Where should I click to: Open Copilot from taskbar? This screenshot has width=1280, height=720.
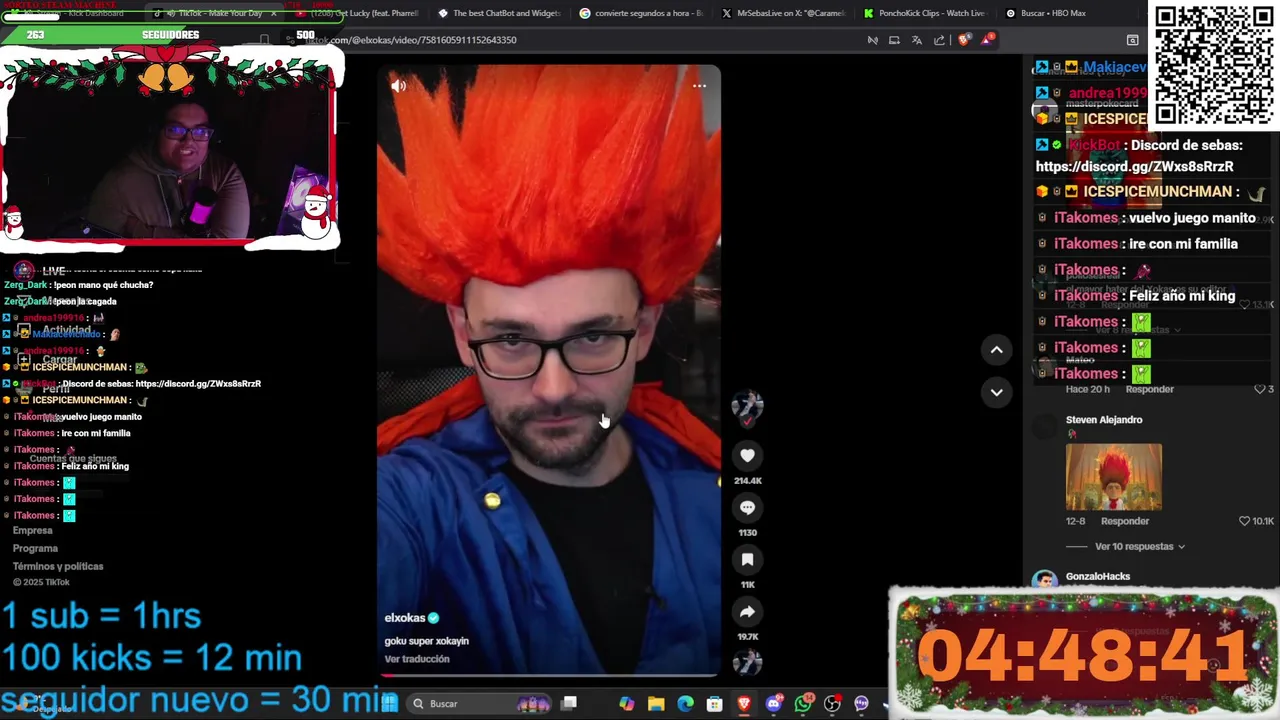tap(626, 704)
